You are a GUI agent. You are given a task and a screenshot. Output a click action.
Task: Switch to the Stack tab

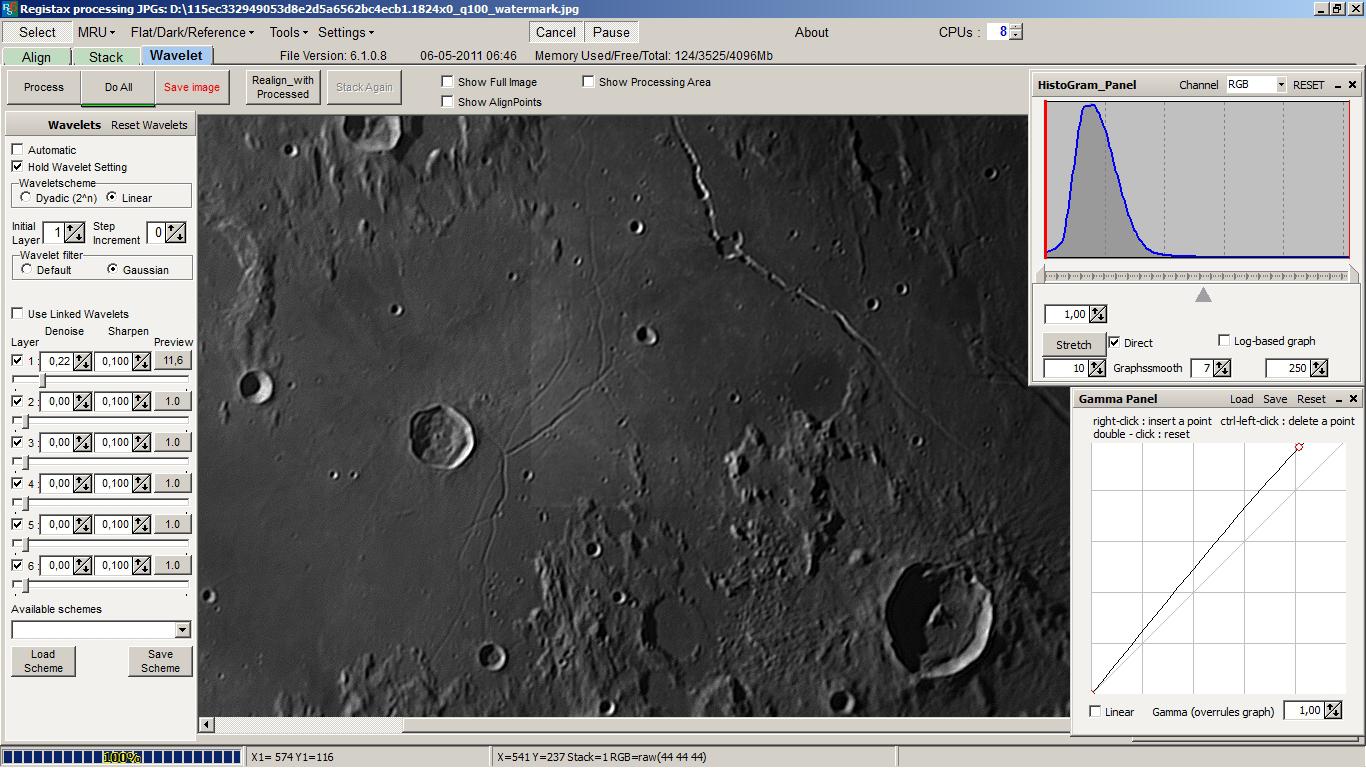[x=105, y=57]
